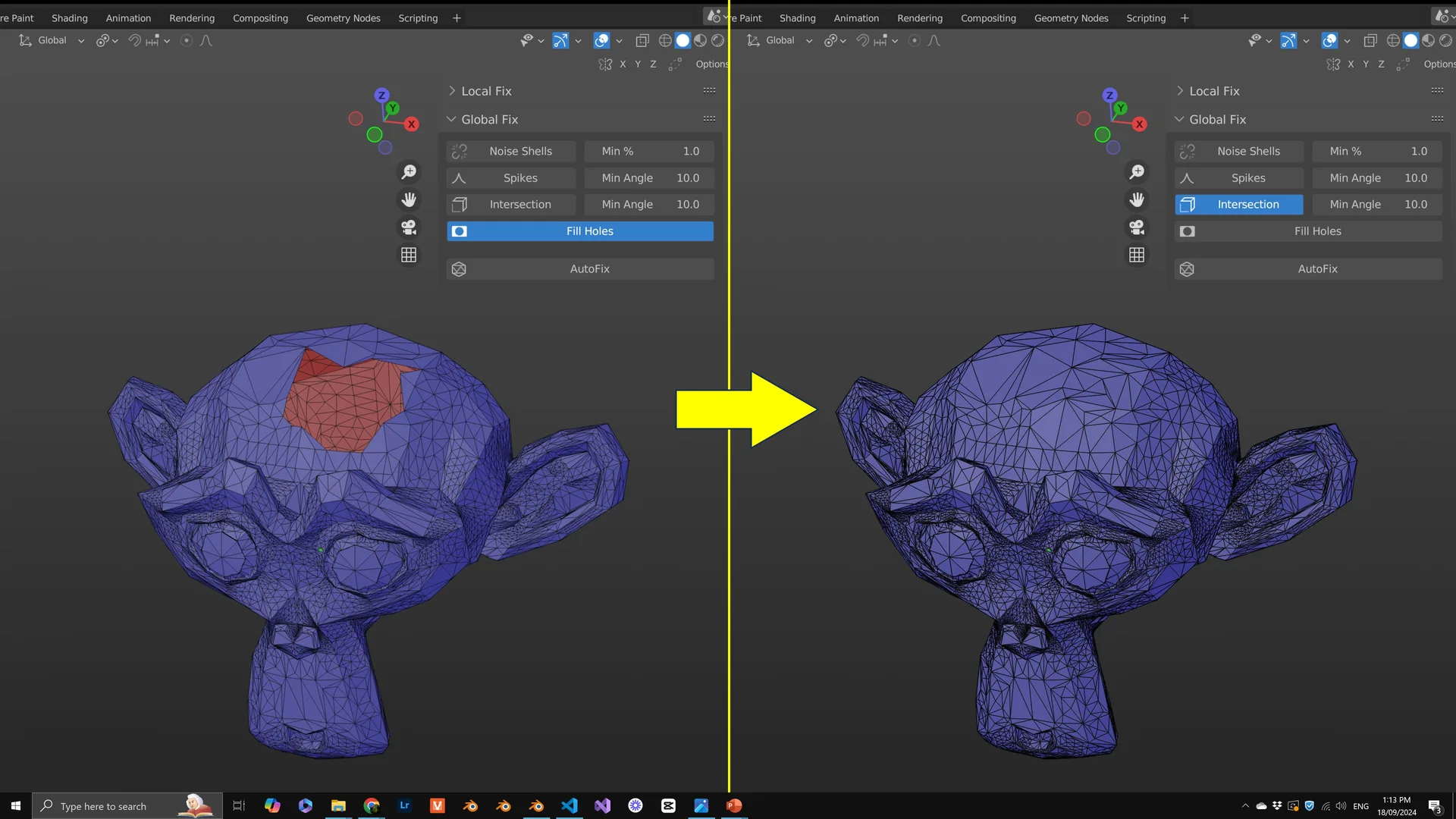Click pan hand icon in left viewport
1456x819 pixels.
[409, 199]
